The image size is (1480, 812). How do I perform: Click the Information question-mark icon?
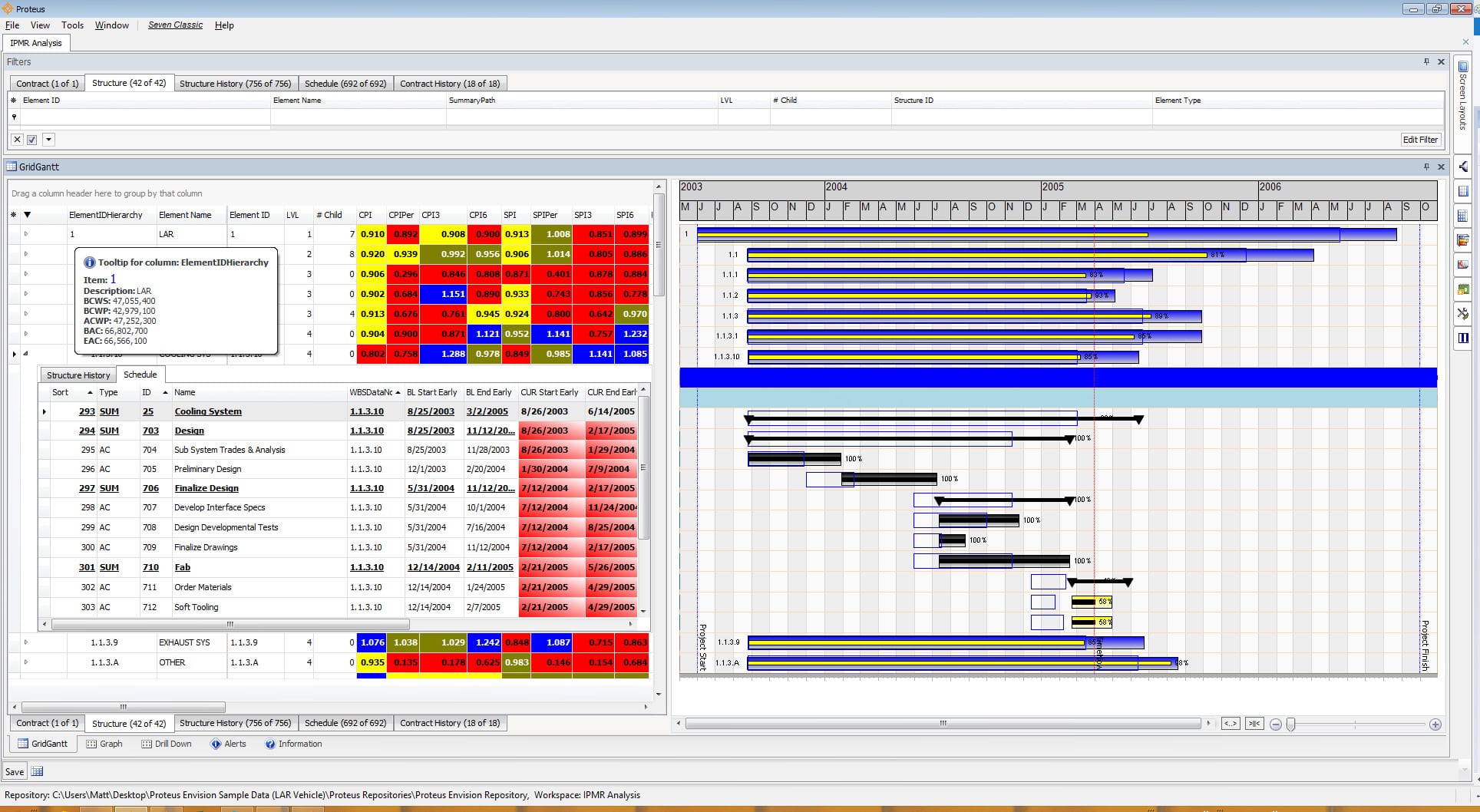tap(270, 744)
